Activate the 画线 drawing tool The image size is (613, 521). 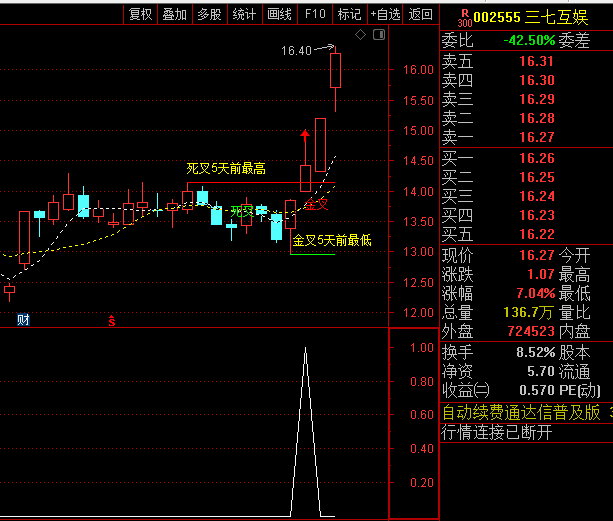280,14
